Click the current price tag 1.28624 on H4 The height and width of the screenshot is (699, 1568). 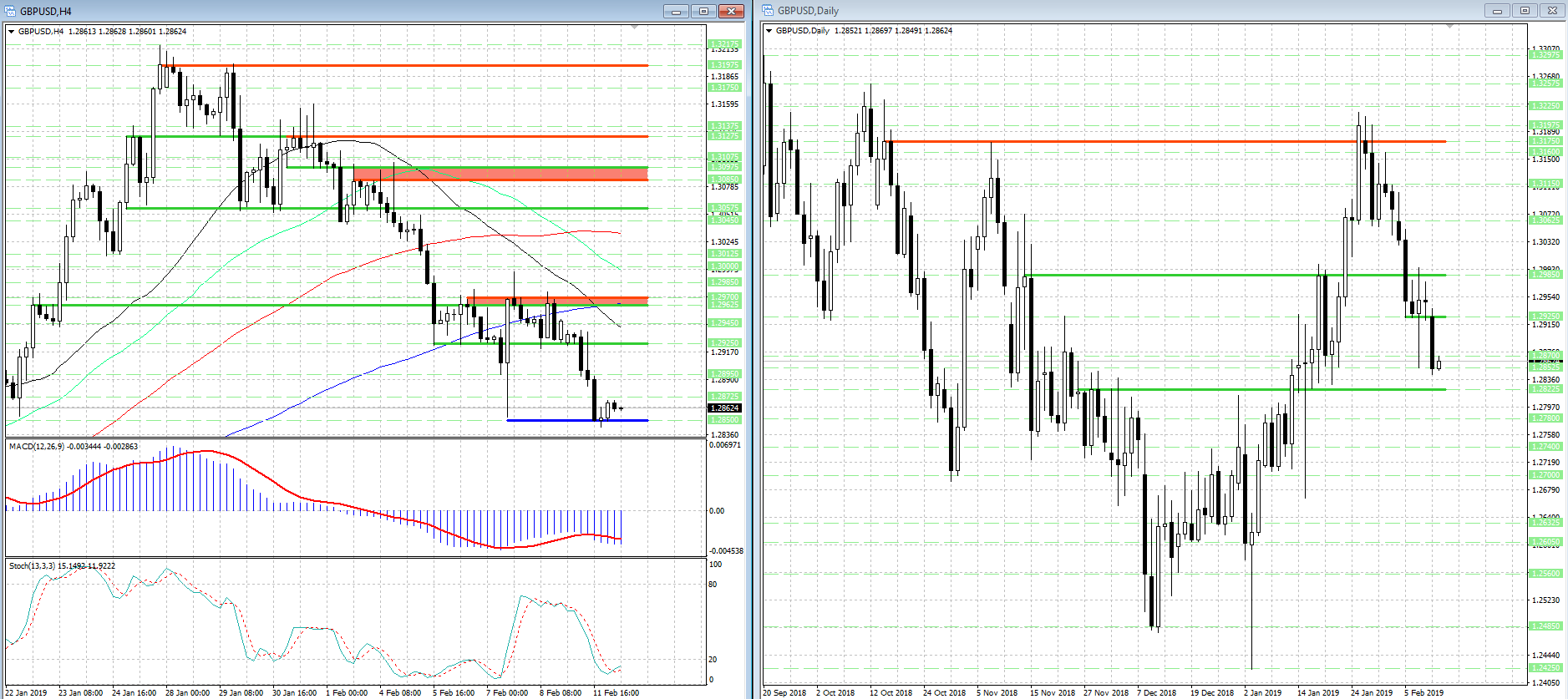coord(723,408)
